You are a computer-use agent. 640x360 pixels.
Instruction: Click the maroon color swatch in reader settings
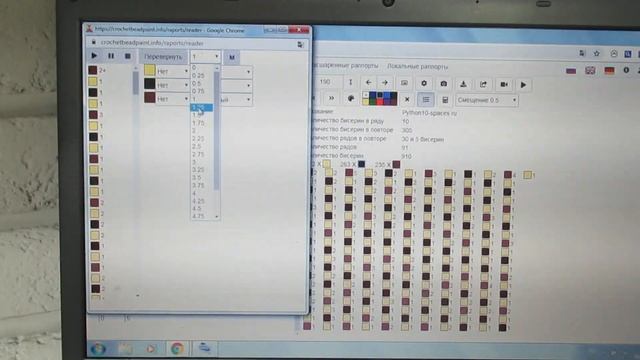[x=149, y=98]
